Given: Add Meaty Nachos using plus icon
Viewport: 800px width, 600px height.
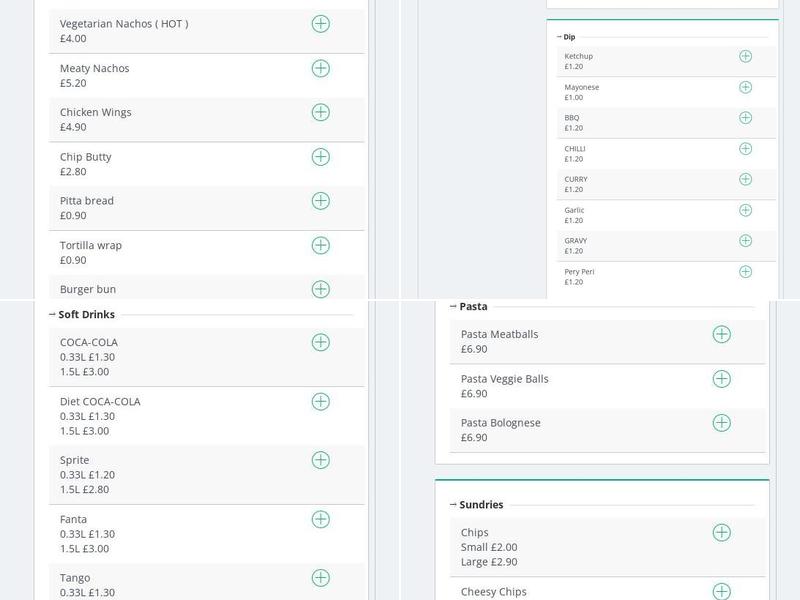Looking at the screenshot, I should [x=320, y=68].
